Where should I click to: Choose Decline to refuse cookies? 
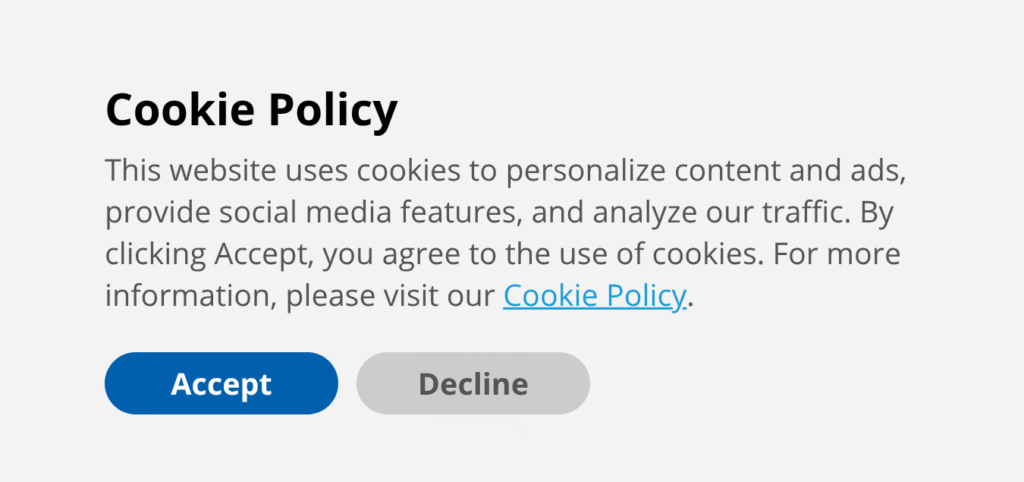point(473,383)
